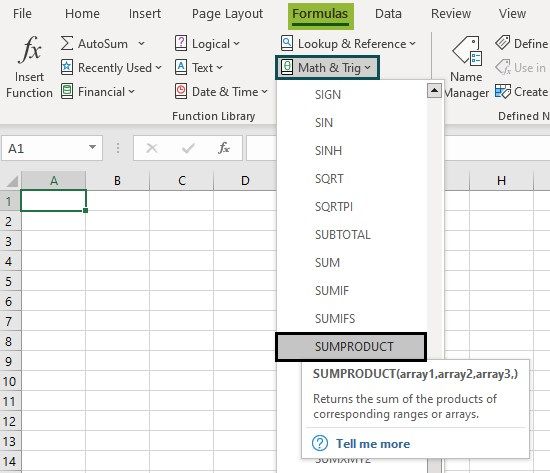Choose SUBTOTAL from the function list
This screenshot has width=550, height=473.
(x=352, y=235)
